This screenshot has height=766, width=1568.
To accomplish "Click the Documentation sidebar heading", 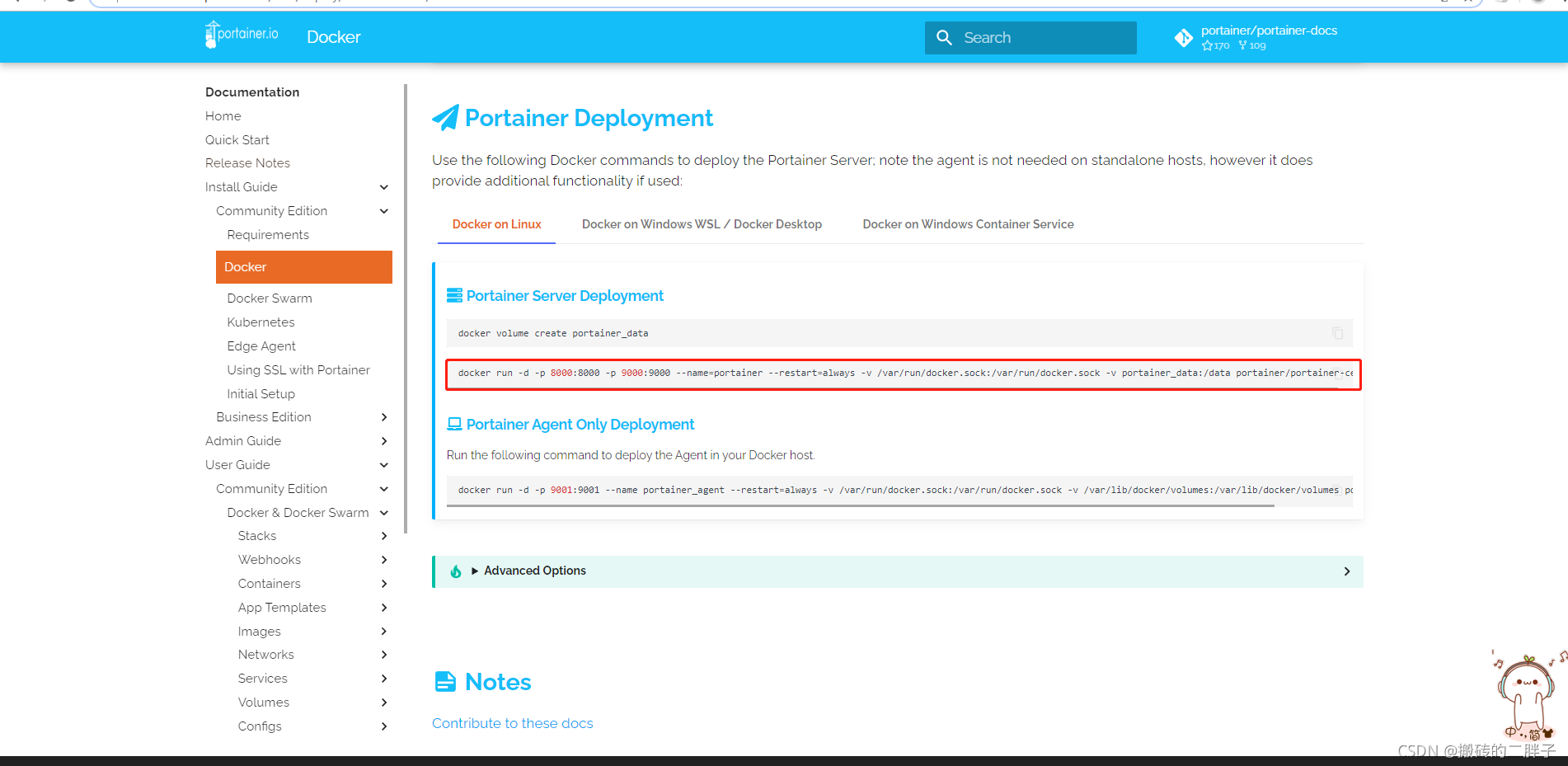I will pyautogui.click(x=252, y=92).
